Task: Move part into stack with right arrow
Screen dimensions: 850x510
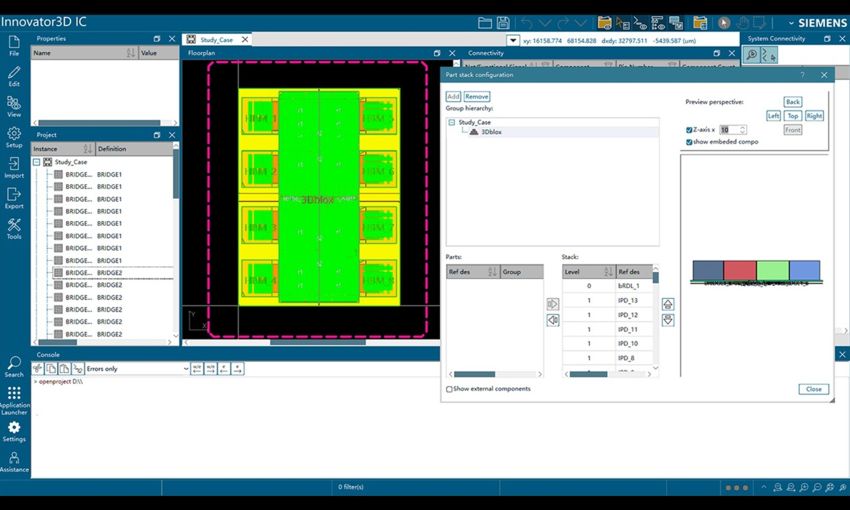Action: pyautogui.click(x=552, y=304)
